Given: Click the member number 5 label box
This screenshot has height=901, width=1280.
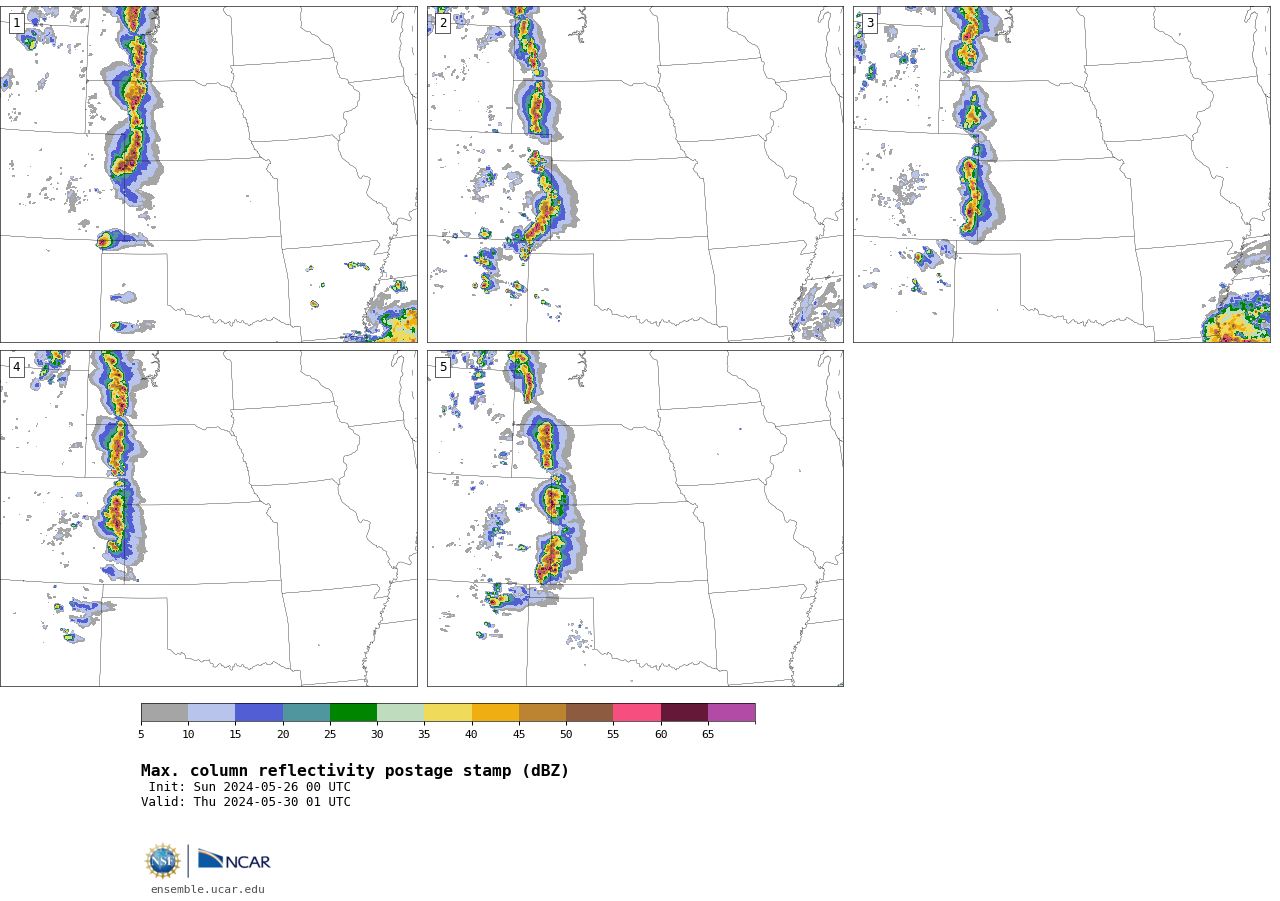Looking at the screenshot, I should (x=443, y=367).
